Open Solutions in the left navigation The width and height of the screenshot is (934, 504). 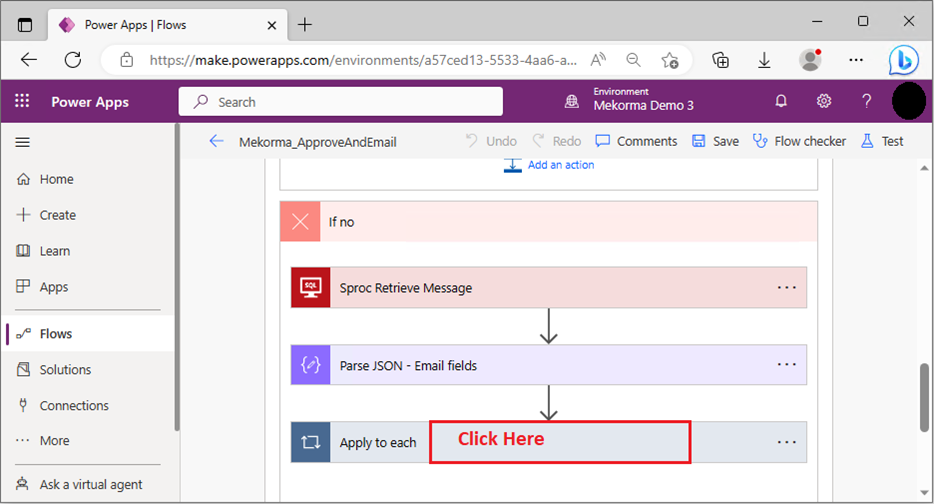coord(65,370)
